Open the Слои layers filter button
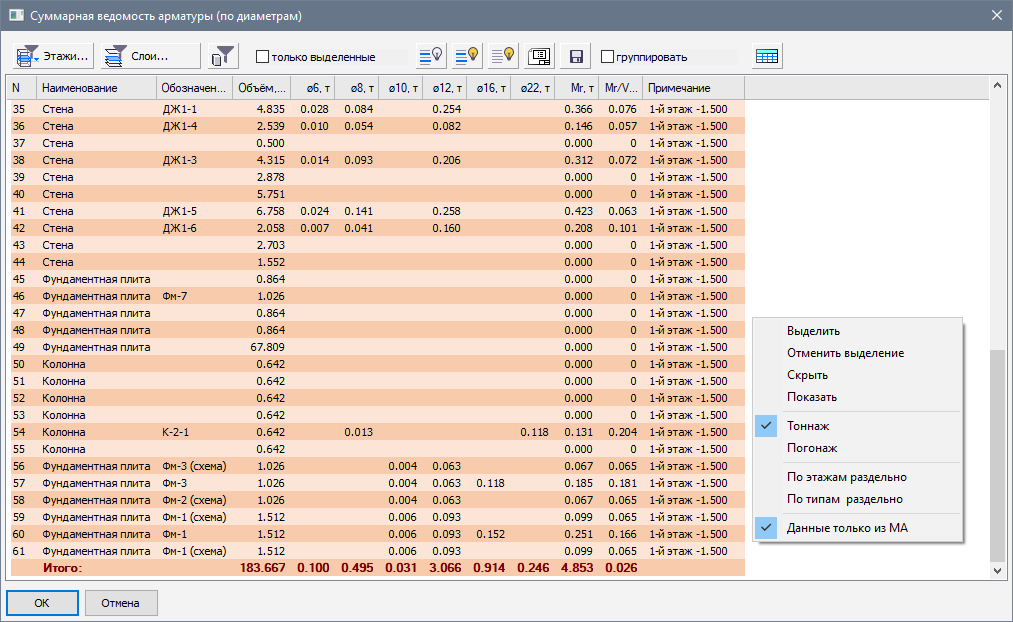The height and width of the screenshot is (622, 1013). pyautogui.click(x=150, y=57)
